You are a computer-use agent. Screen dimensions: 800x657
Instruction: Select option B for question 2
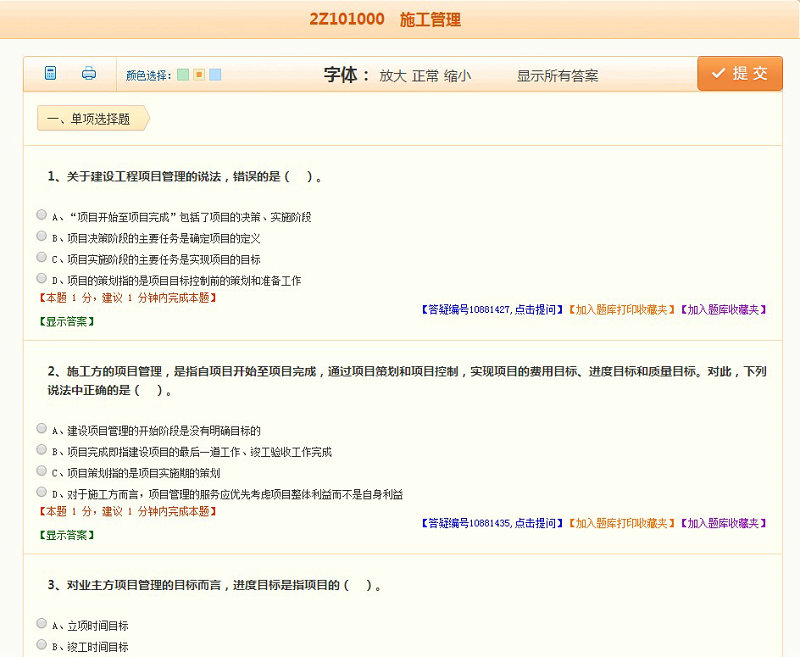point(41,450)
